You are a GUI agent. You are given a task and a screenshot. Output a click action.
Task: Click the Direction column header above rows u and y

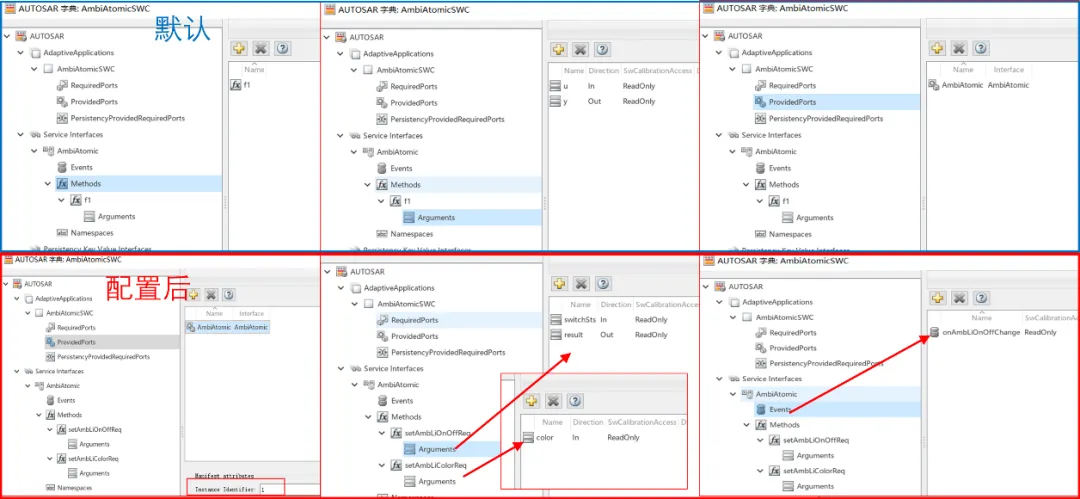tap(603, 71)
